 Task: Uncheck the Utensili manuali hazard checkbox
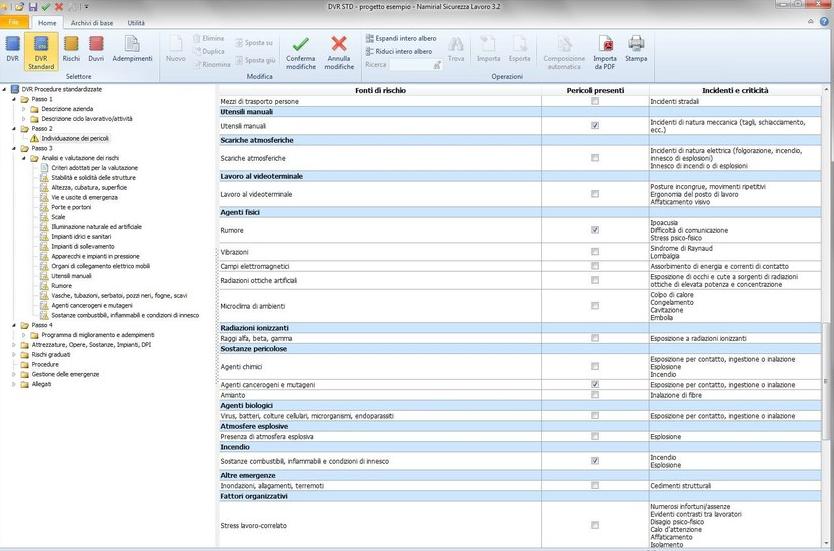[595, 126]
